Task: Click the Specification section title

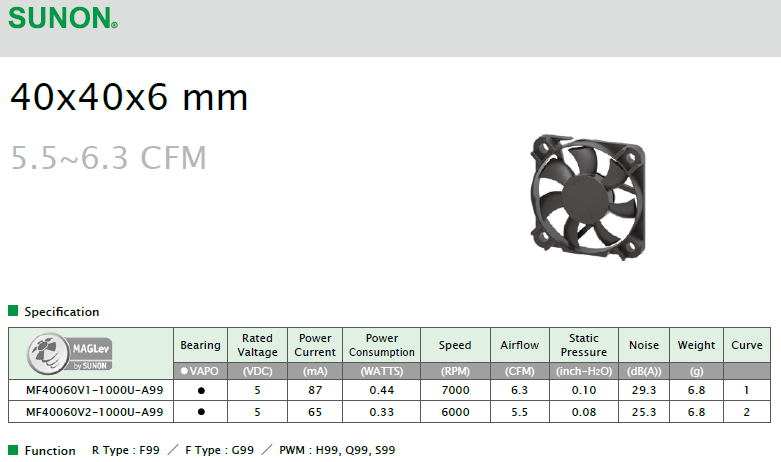Action: [62, 312]
